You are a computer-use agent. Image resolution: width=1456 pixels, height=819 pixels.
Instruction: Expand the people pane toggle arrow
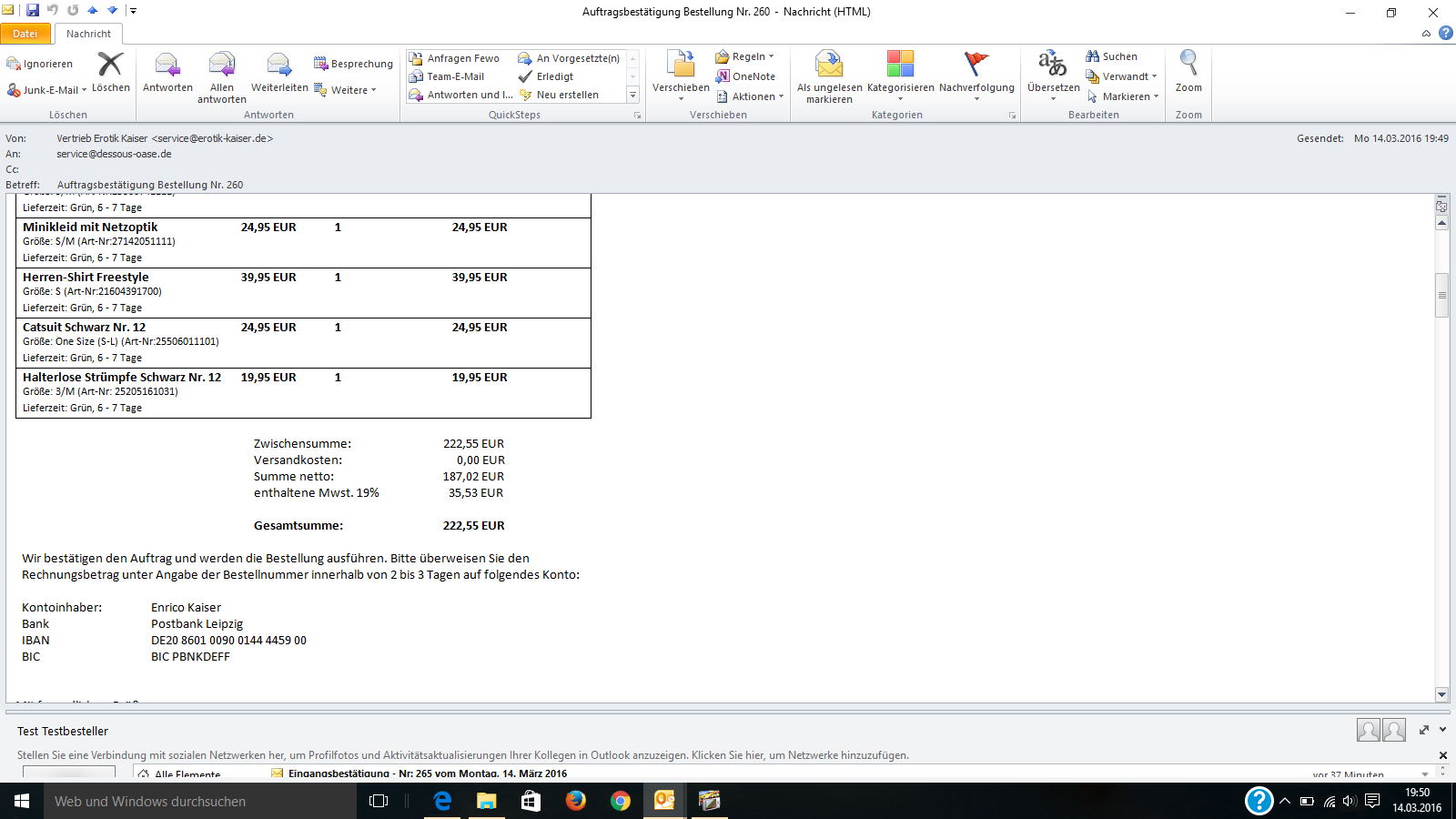click(x=1442, y=730)
